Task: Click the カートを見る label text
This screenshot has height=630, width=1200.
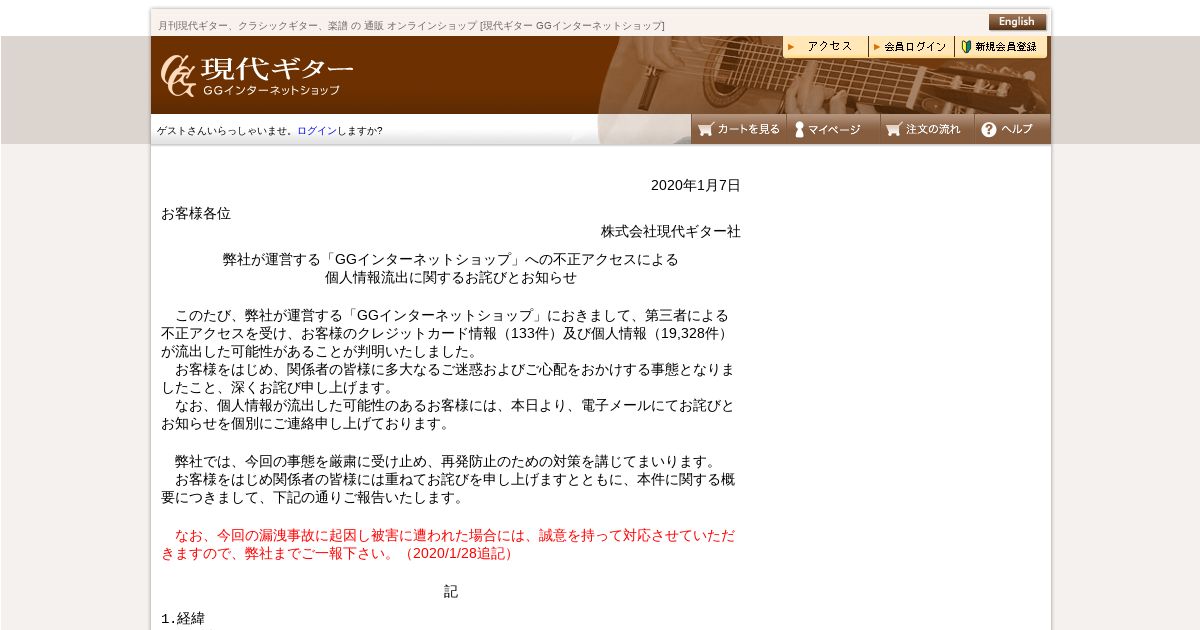Action: pos(748,129)
